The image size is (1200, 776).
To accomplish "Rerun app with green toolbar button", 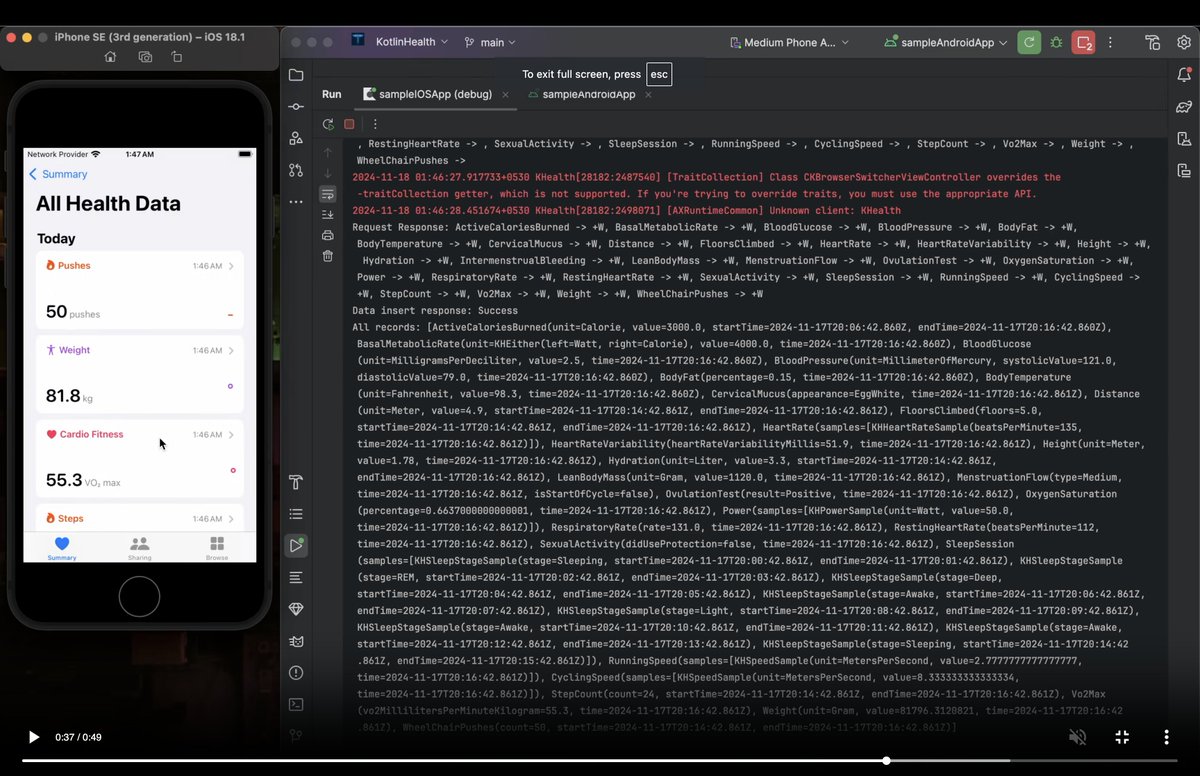I will pos(1029,42).
